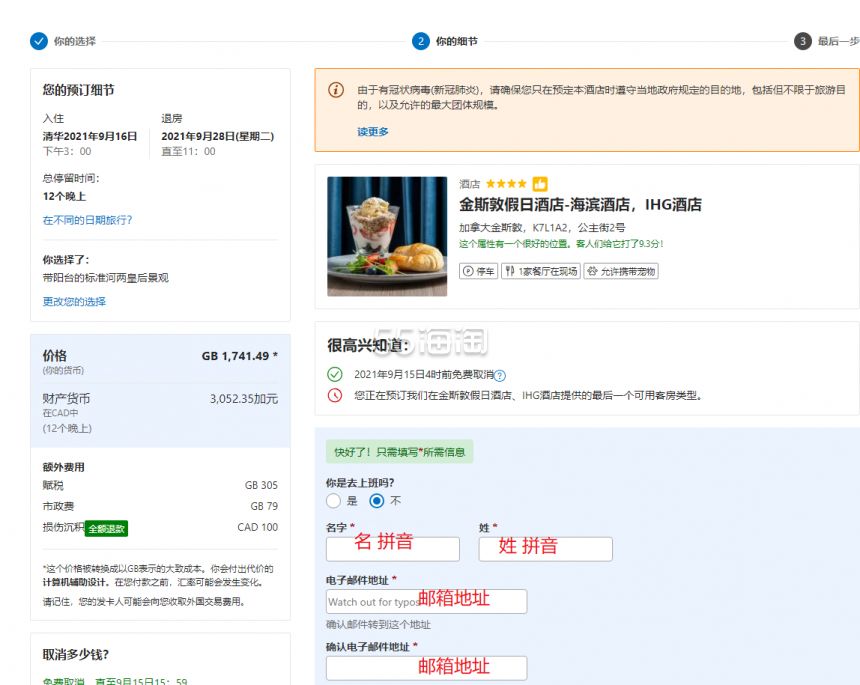The height and width of the screenshot is (685, 860).
Task: Click the 电子邮件地址 input field
Action: click(x=427, y=602)
